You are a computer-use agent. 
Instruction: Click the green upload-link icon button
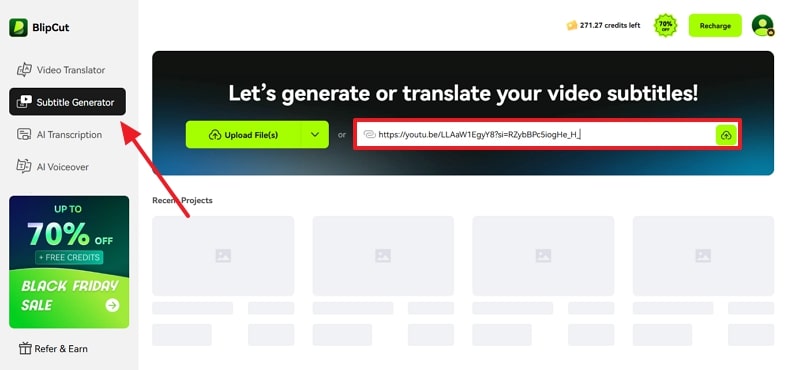[x=726, y=135]
